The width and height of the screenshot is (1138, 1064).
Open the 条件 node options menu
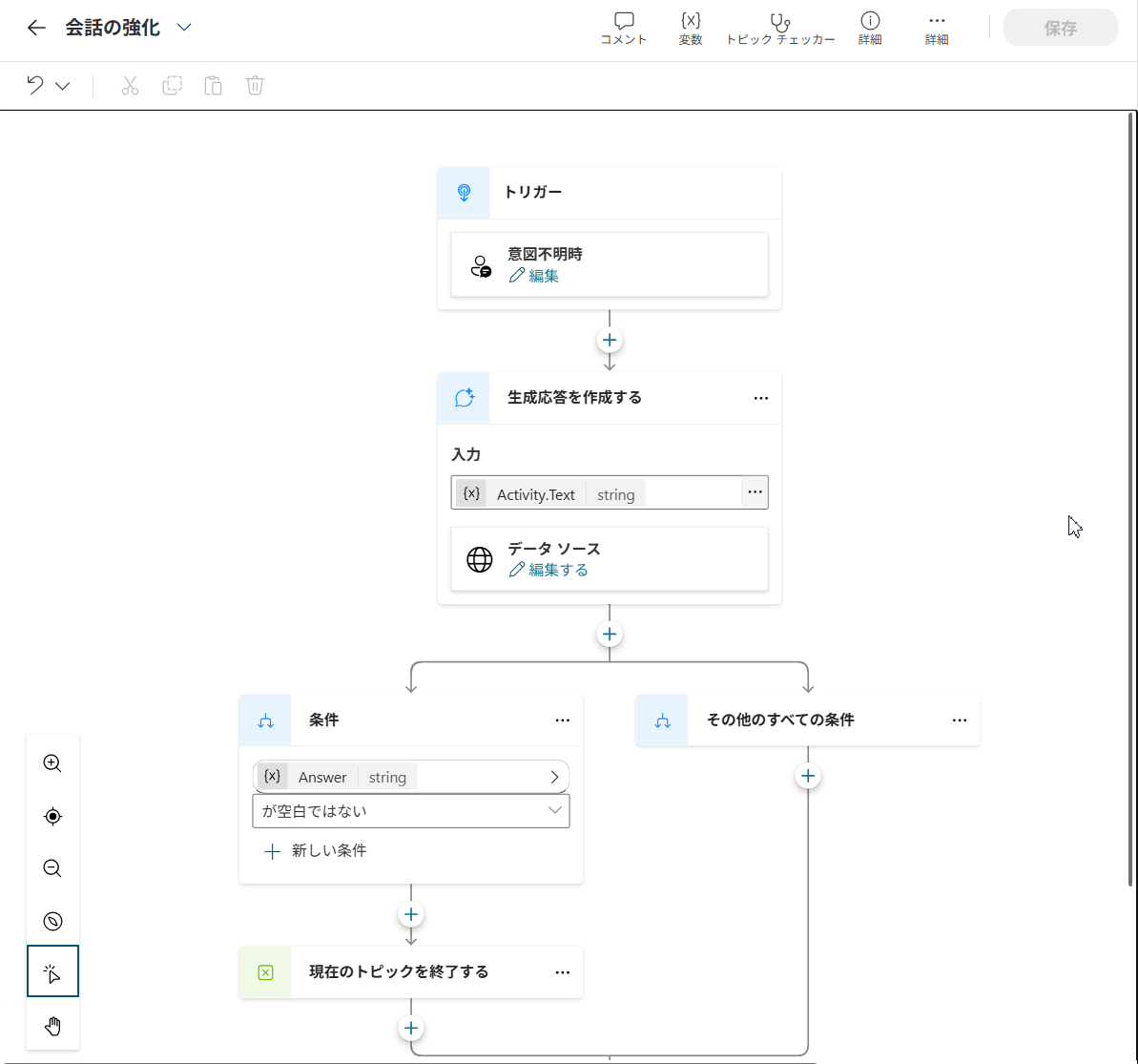click(x=563, y=720)
